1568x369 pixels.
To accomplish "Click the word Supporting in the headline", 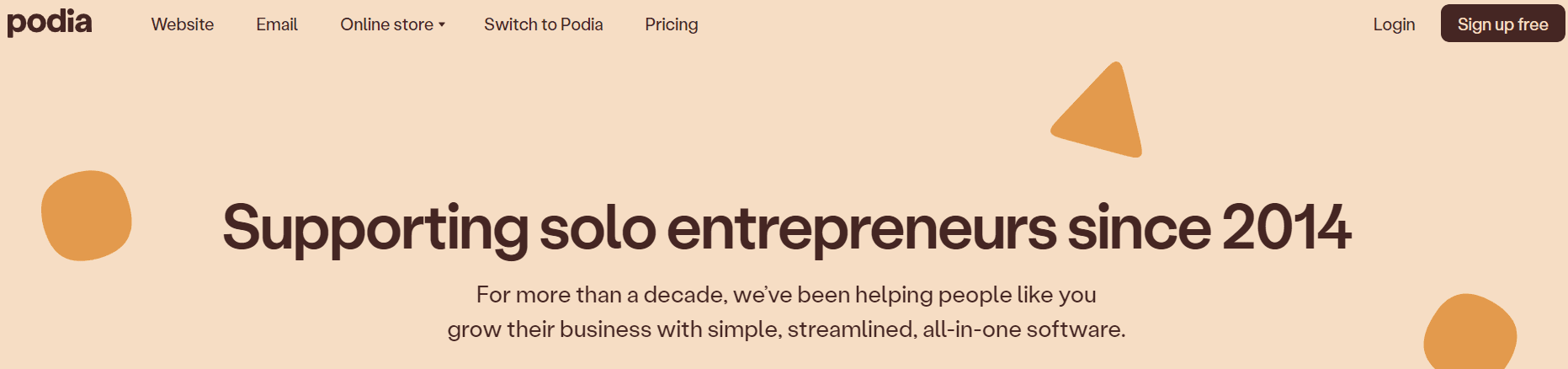I will coord(375,229).
